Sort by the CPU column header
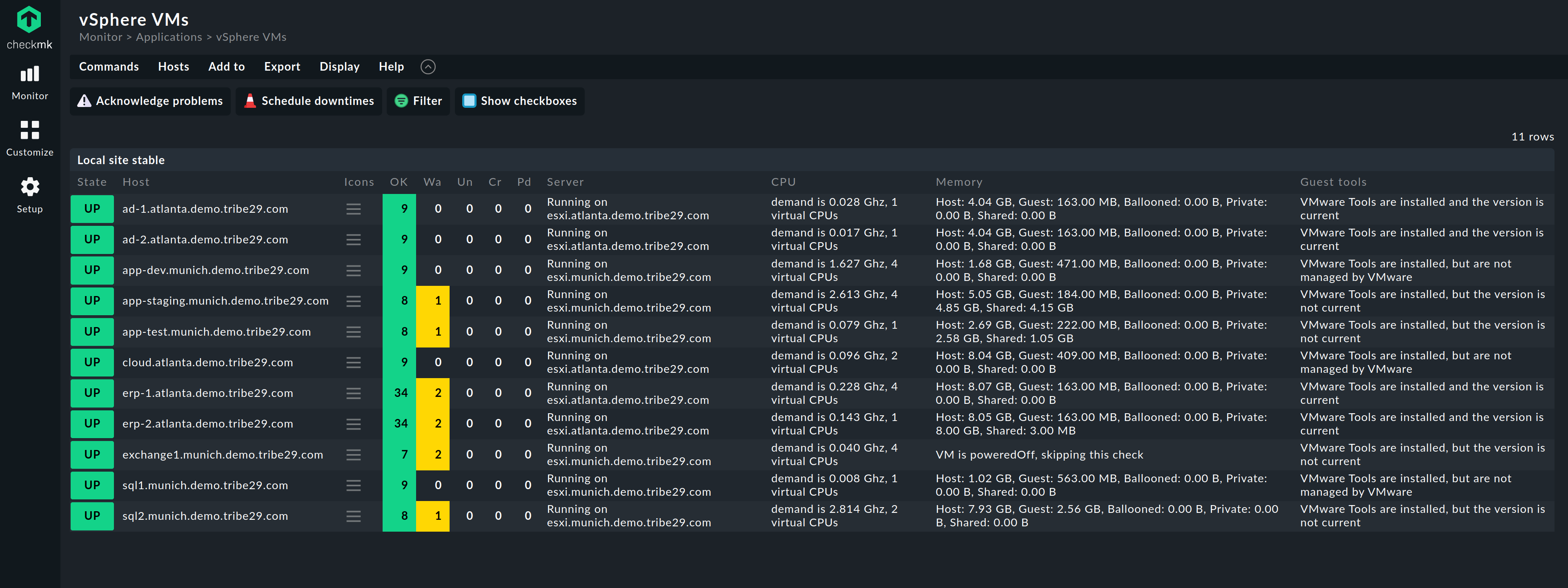Viewport: 1568px width, 588px height. tap(784, 182)
